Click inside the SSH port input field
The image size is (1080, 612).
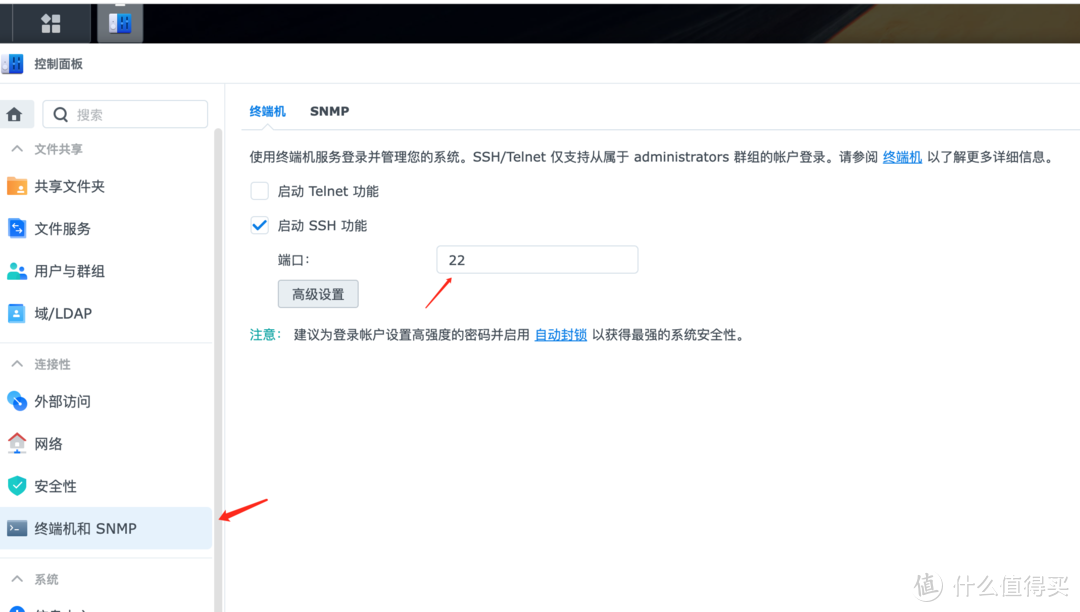[537, 259]
